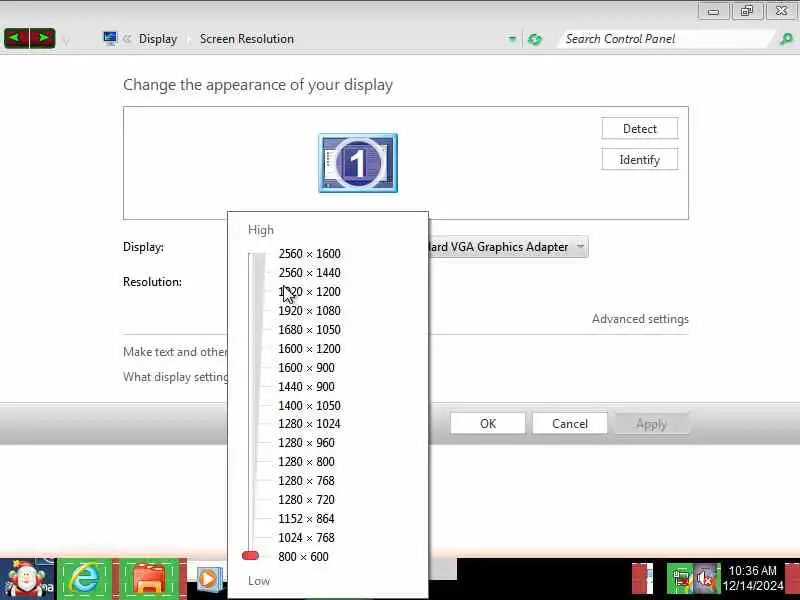The image size is (800, 600).
Task: Select resolution 1920 × 1200
Action: pos(309,292)
